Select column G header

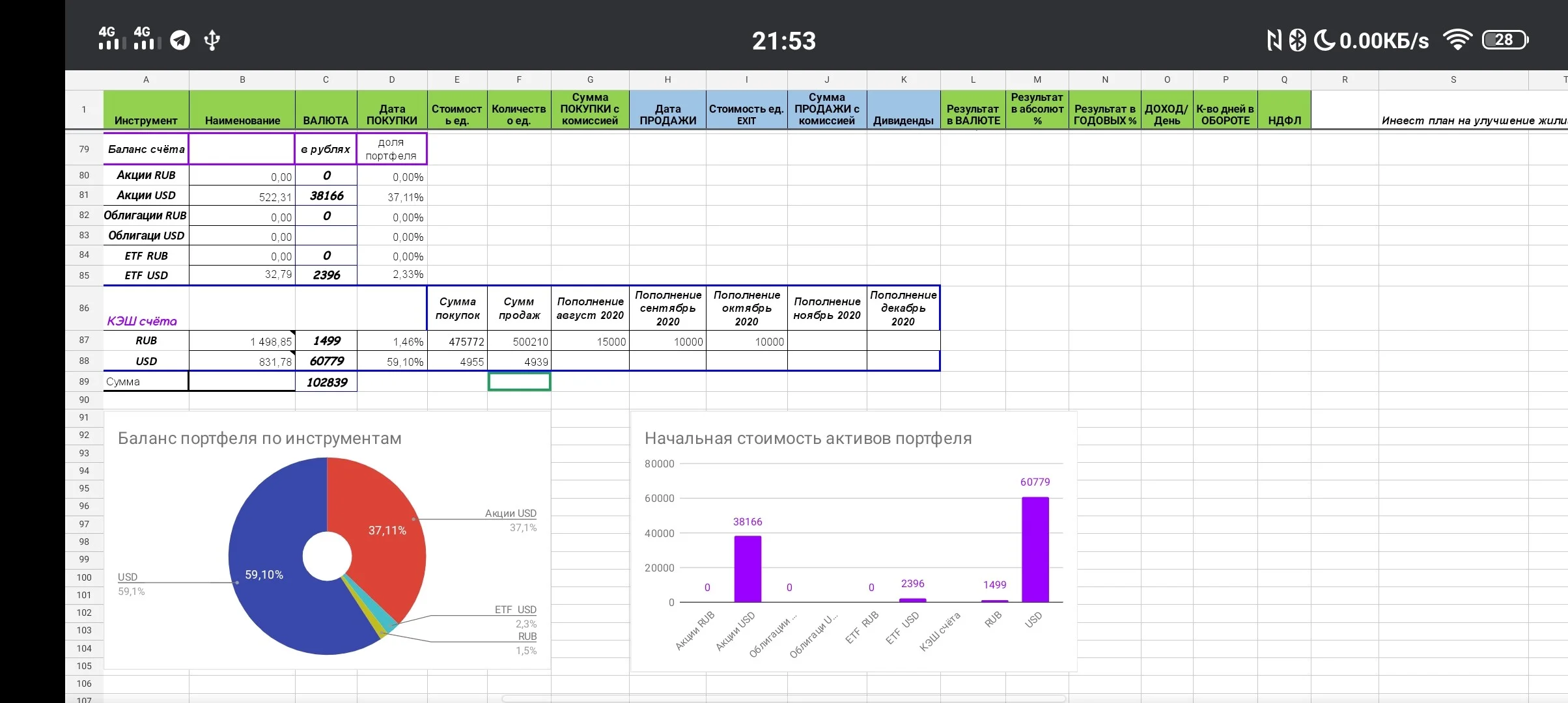click(590, 79)
